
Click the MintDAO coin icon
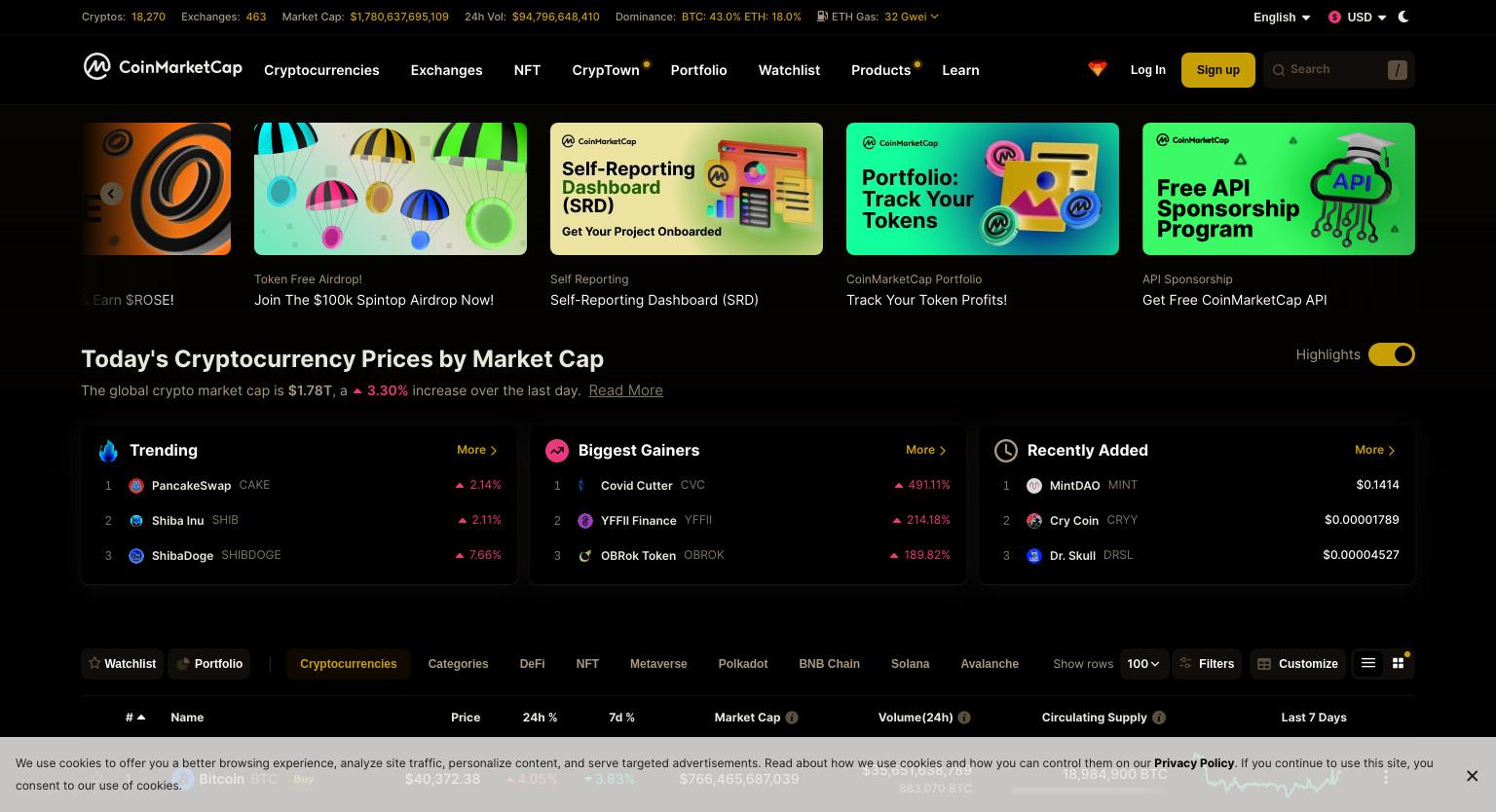pos(1034,486)
